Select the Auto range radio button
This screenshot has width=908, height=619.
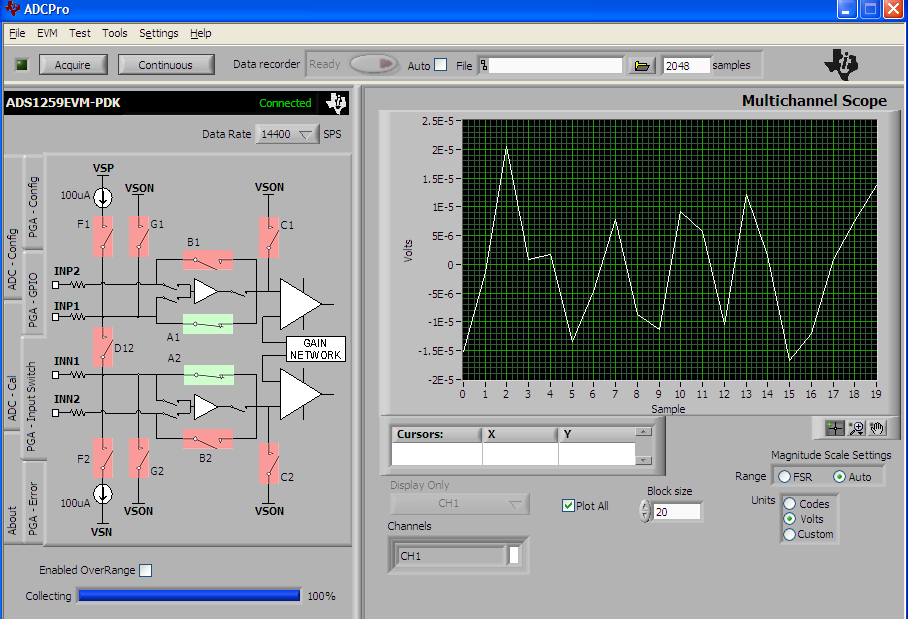tap(839, 477)
